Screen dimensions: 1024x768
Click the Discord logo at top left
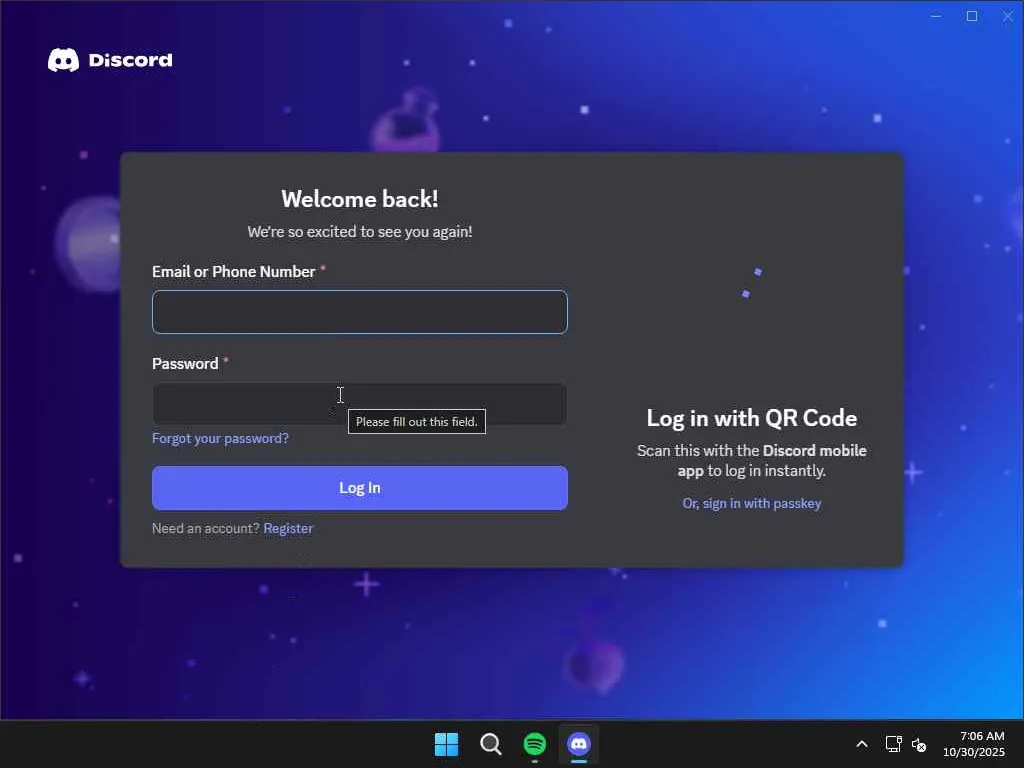click(110, 60)
